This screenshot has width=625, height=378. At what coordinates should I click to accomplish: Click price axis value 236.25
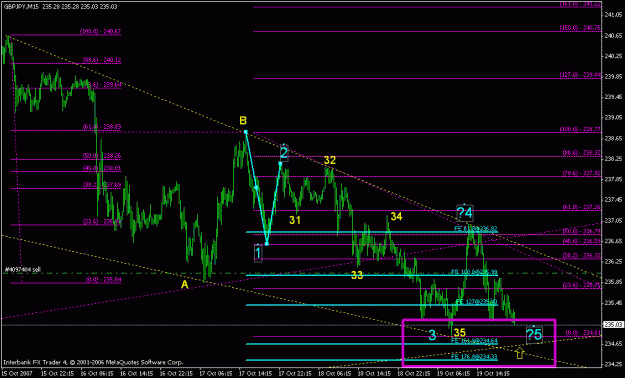coord(612,261)
